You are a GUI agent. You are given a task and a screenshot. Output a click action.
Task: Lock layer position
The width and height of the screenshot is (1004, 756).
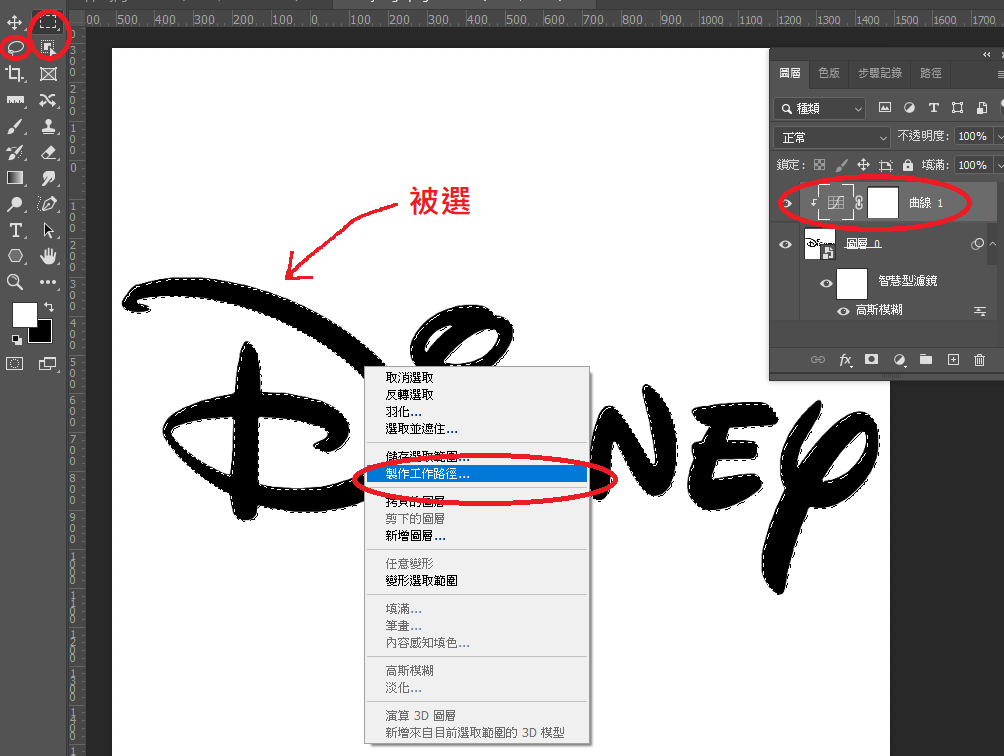pos(863,165)
